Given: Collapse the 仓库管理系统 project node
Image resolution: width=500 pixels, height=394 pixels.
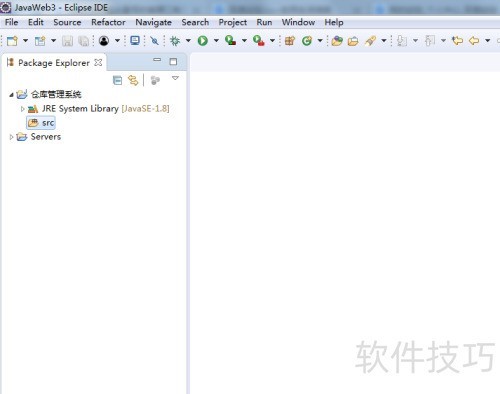Looking at the screenshot, I should coord(11,95).
